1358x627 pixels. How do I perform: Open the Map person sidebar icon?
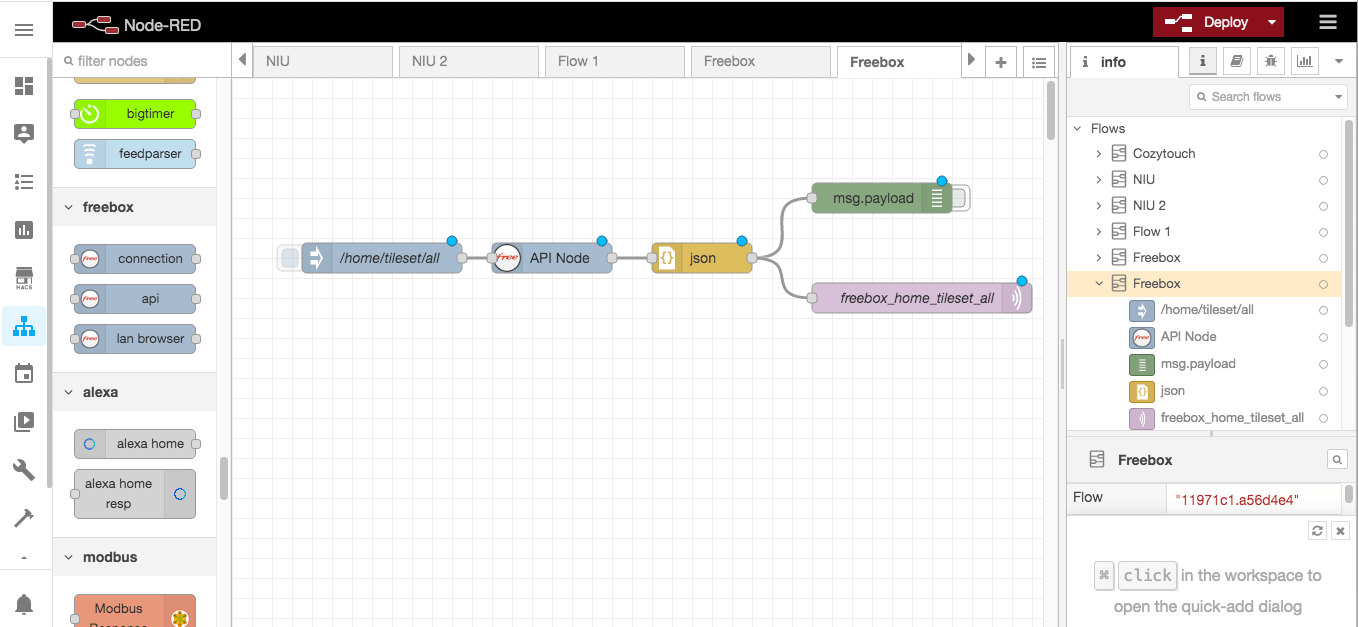click(24, 133)
